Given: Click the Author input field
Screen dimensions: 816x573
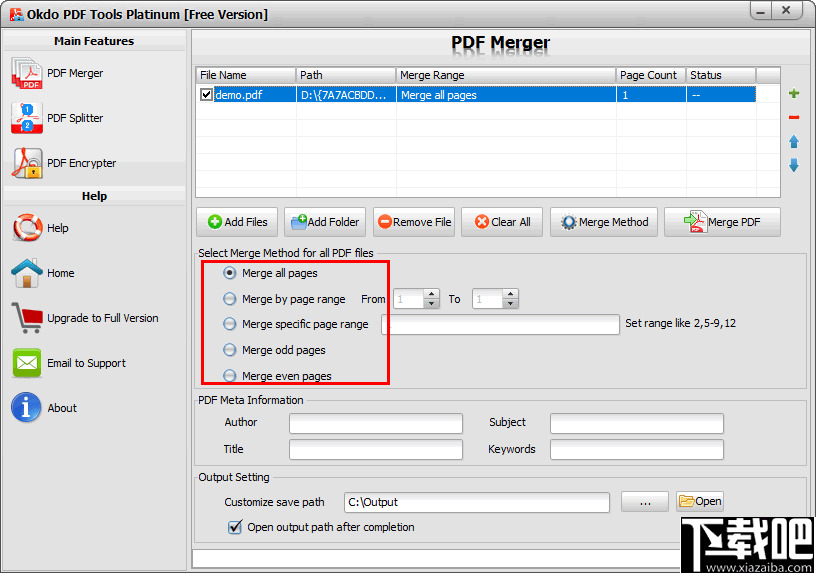Looking at the screenshot, I should point(376,423).
